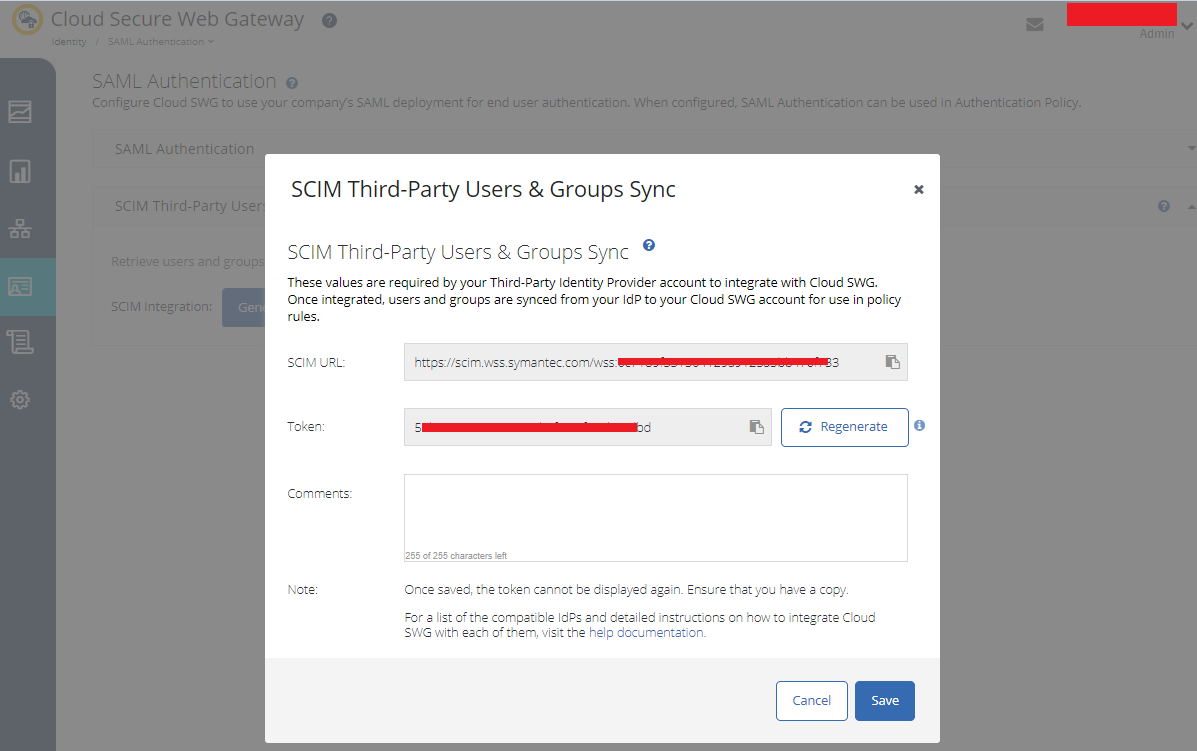Open the SAML Authentication breadcrumb dropdown
This screenshot has width=1197, height=751.
pyautogui.click(x=161, y=41)
